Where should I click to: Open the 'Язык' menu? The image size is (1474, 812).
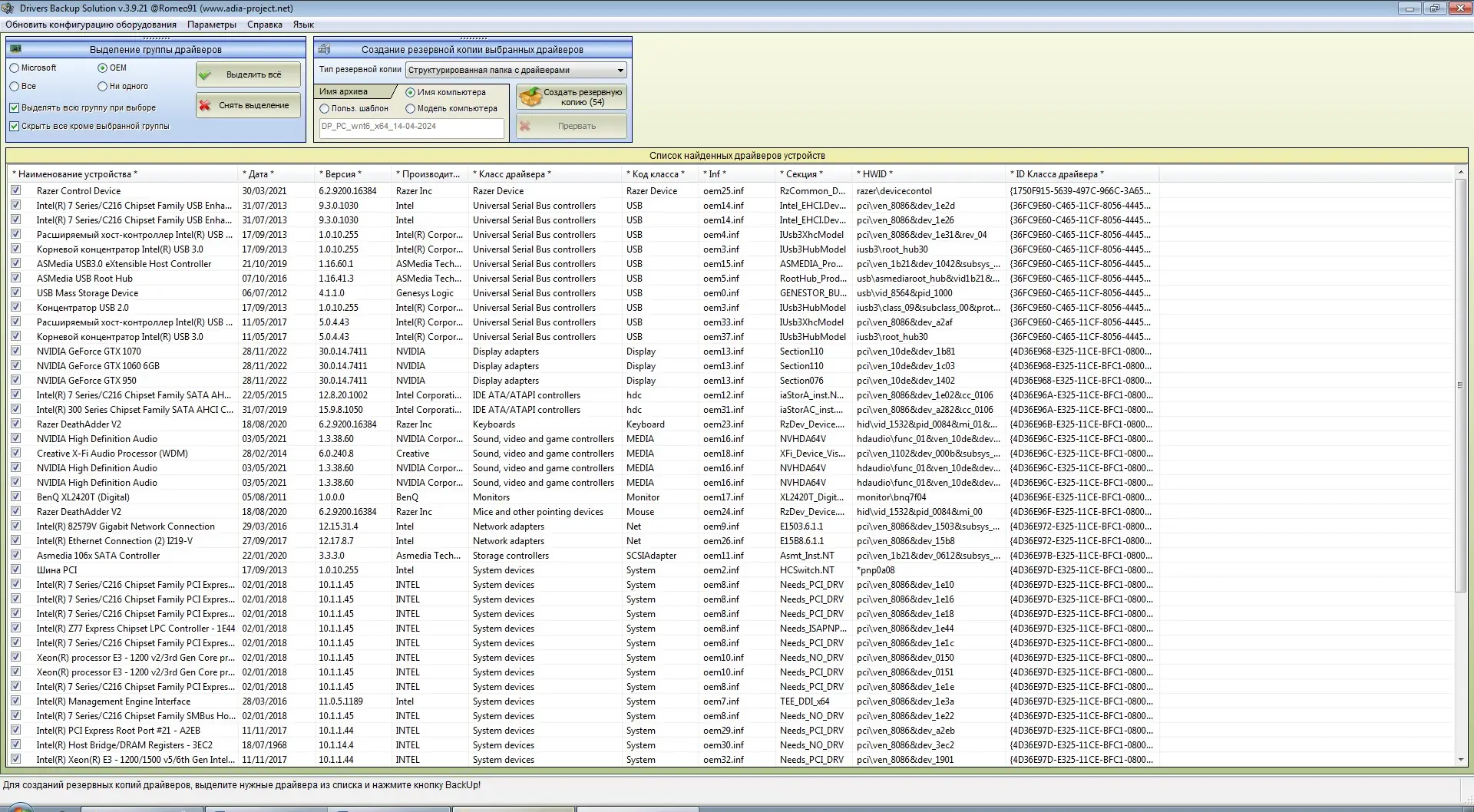303,25
